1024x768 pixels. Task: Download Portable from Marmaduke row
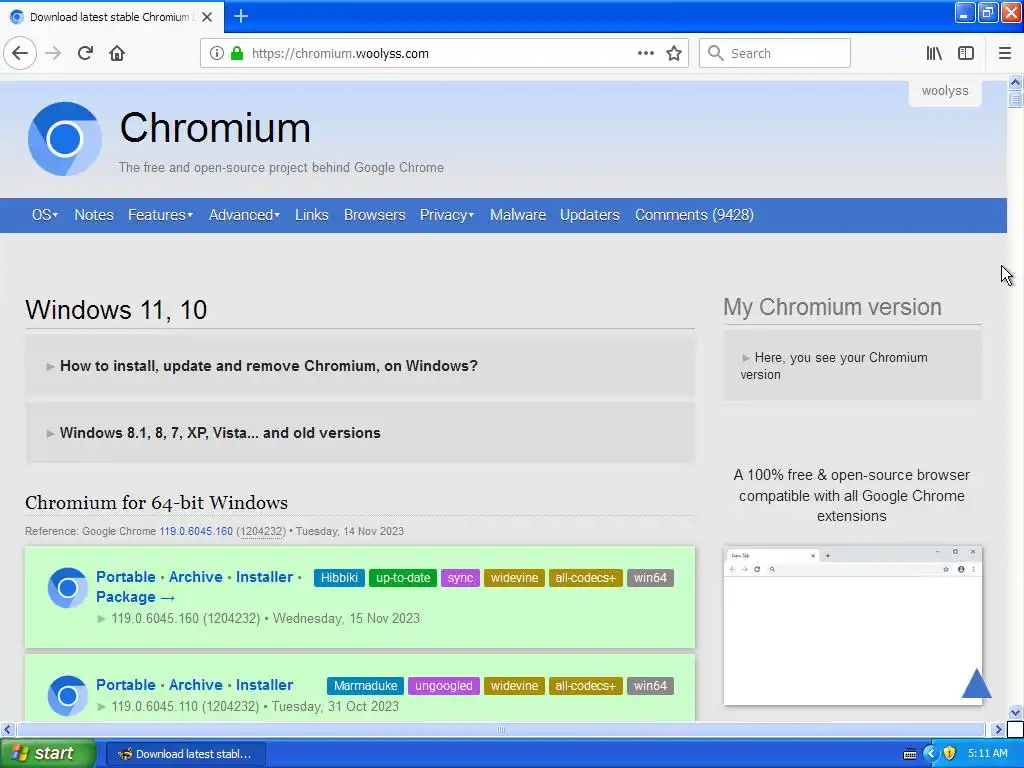pos(125,685)
